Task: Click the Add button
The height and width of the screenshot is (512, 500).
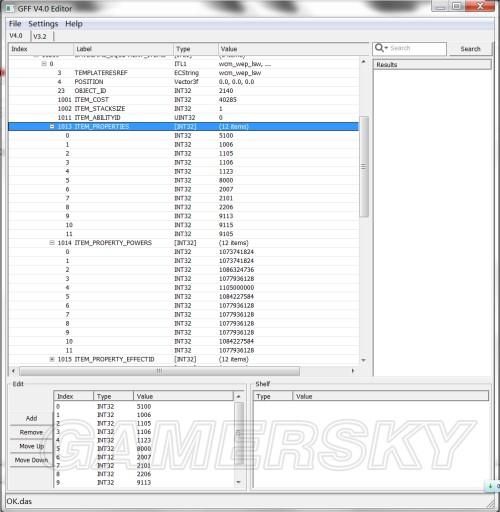Action: 31,418
